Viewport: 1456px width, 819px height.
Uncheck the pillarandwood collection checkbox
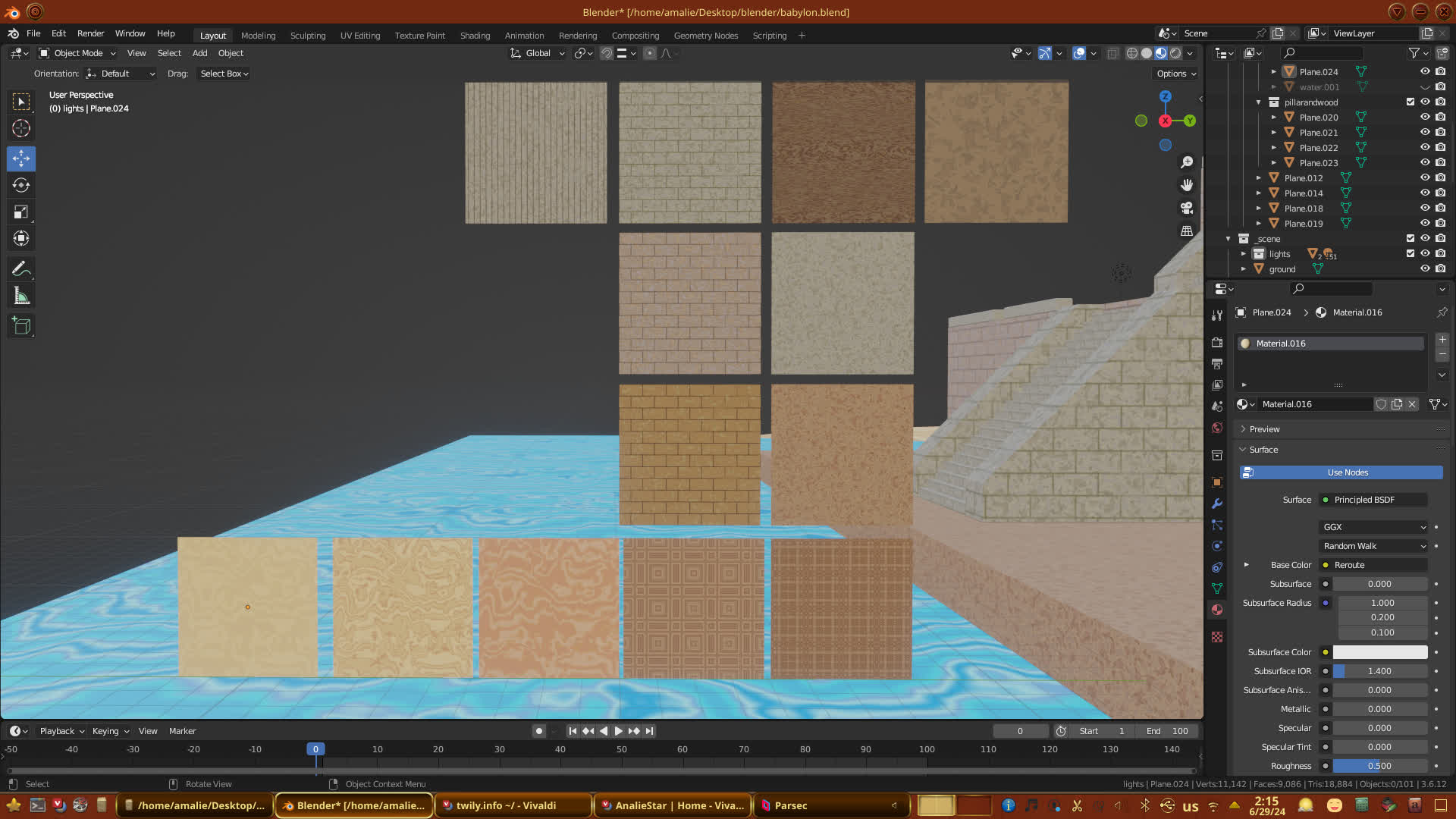pos(1410,102)
